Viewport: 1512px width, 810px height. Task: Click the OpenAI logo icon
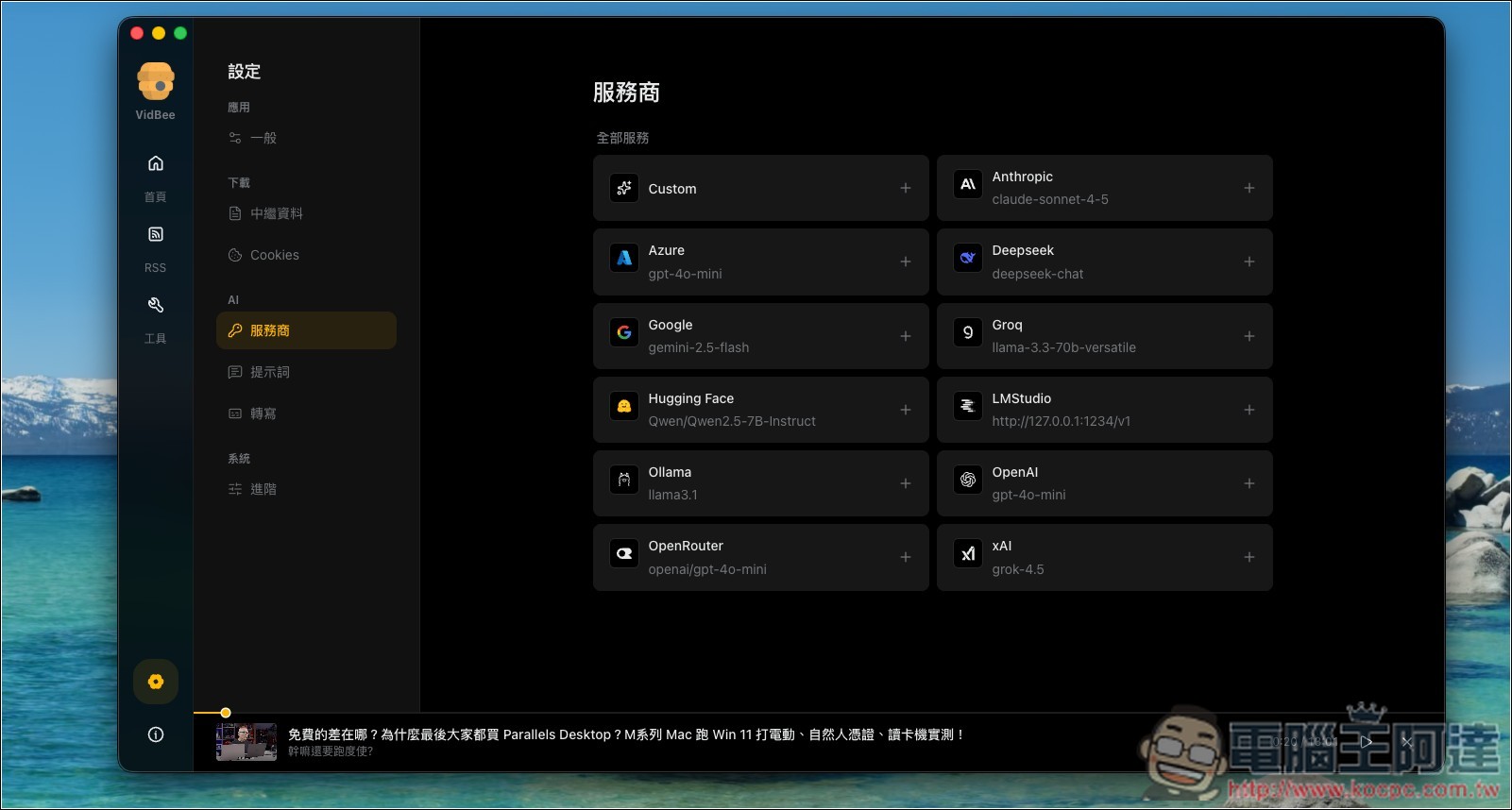tap(968, 480)
